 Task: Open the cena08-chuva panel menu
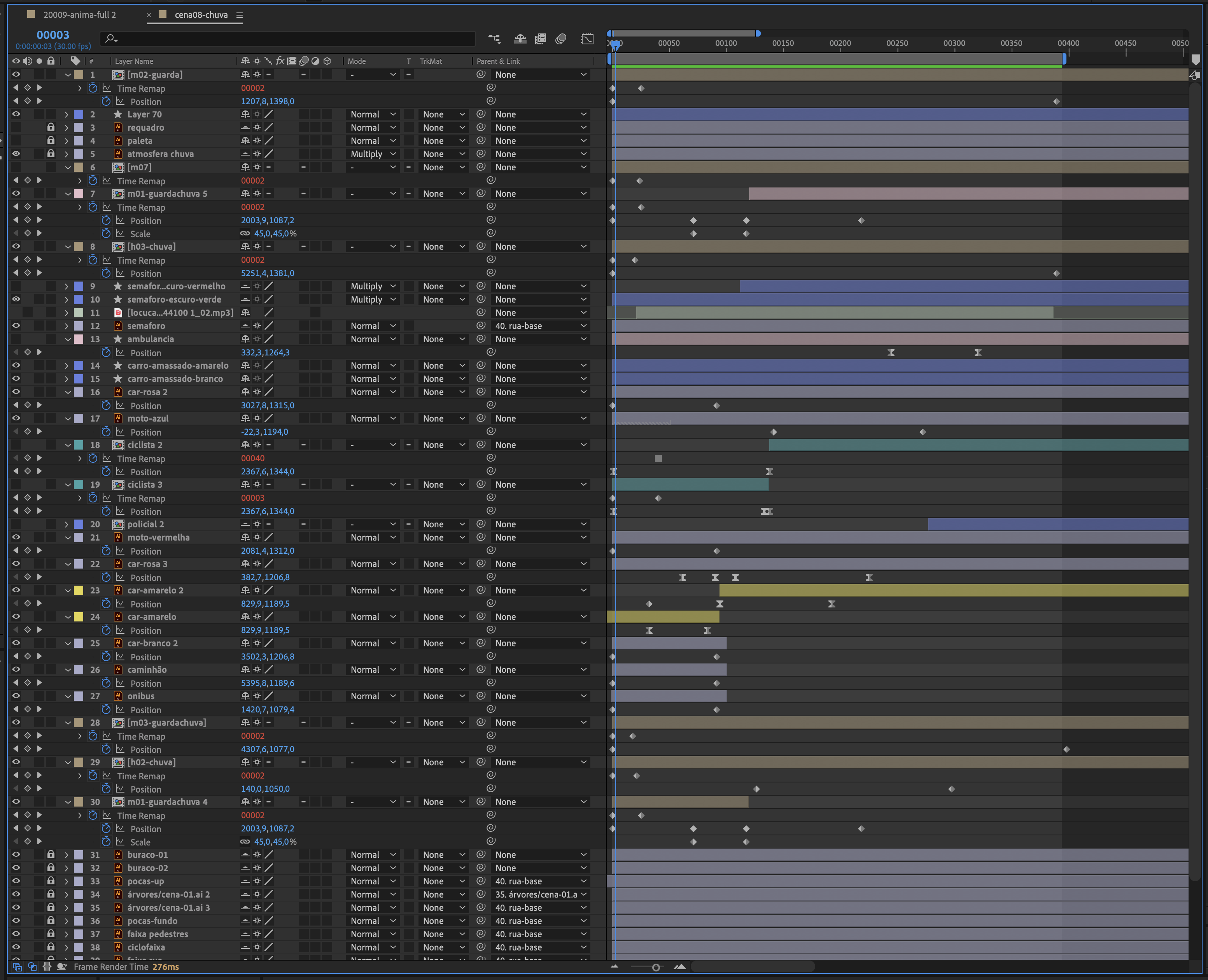(x=239, y=15)
